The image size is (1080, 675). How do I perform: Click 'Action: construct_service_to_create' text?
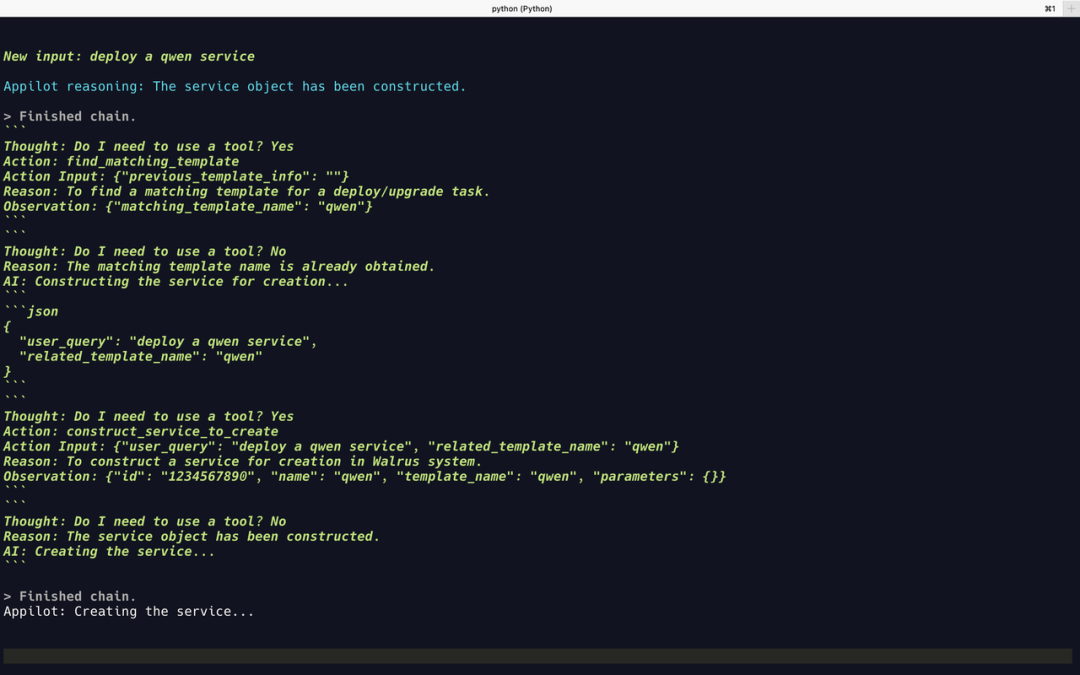(x=141, y=431)
